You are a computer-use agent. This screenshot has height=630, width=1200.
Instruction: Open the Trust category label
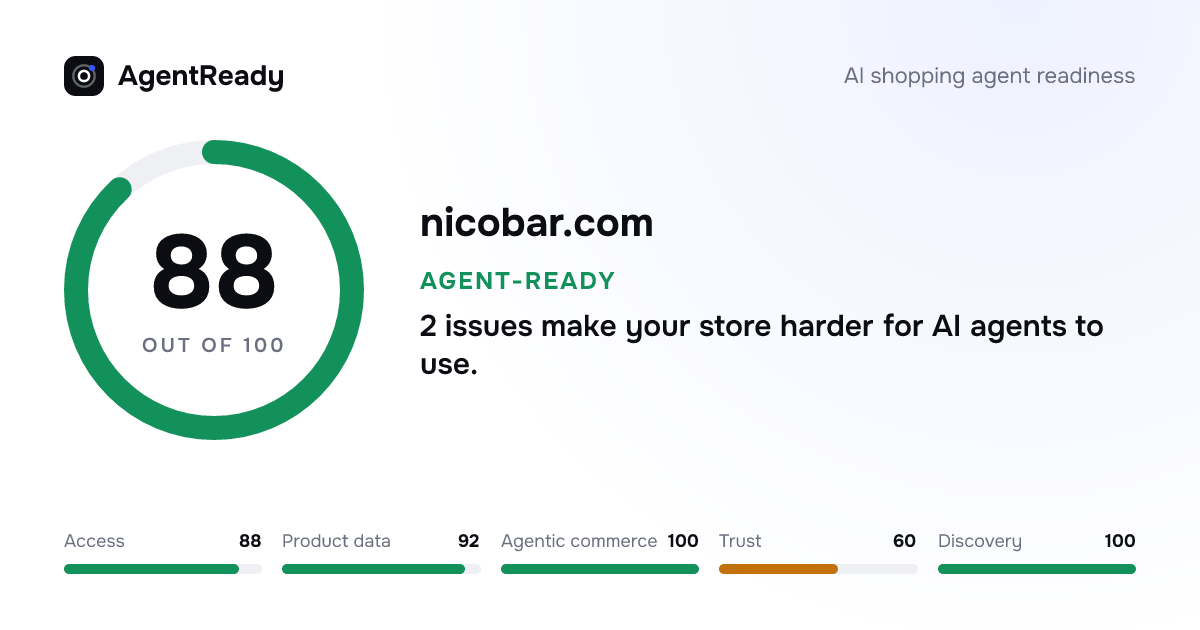740,541
